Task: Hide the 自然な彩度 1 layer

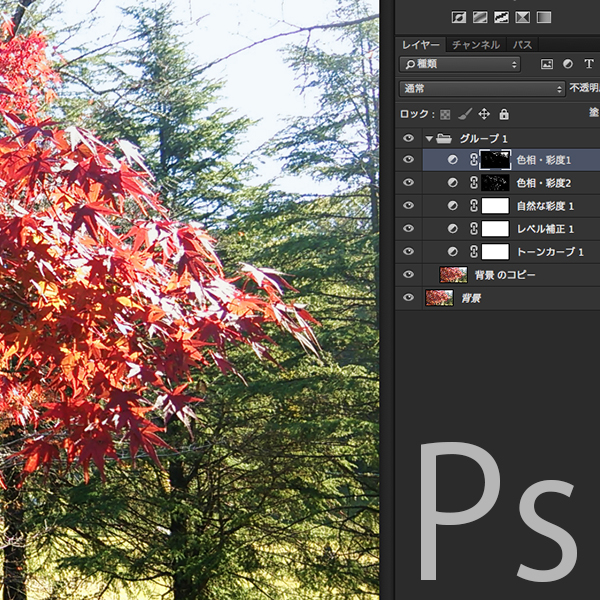Action: coord(408,205)
